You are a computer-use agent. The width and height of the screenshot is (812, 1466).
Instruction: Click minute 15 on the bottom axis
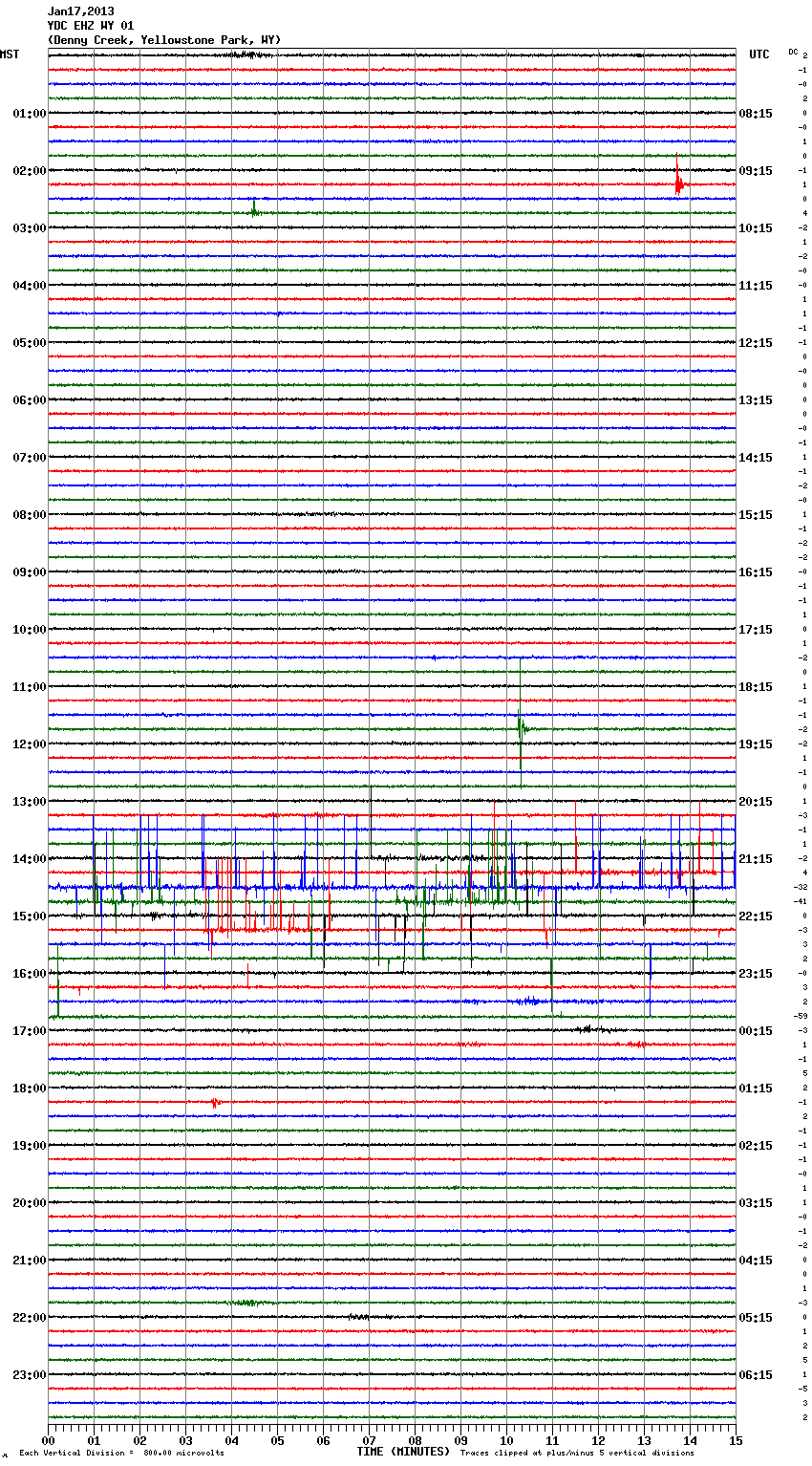pyautogui.click(x=736, y=1440)
